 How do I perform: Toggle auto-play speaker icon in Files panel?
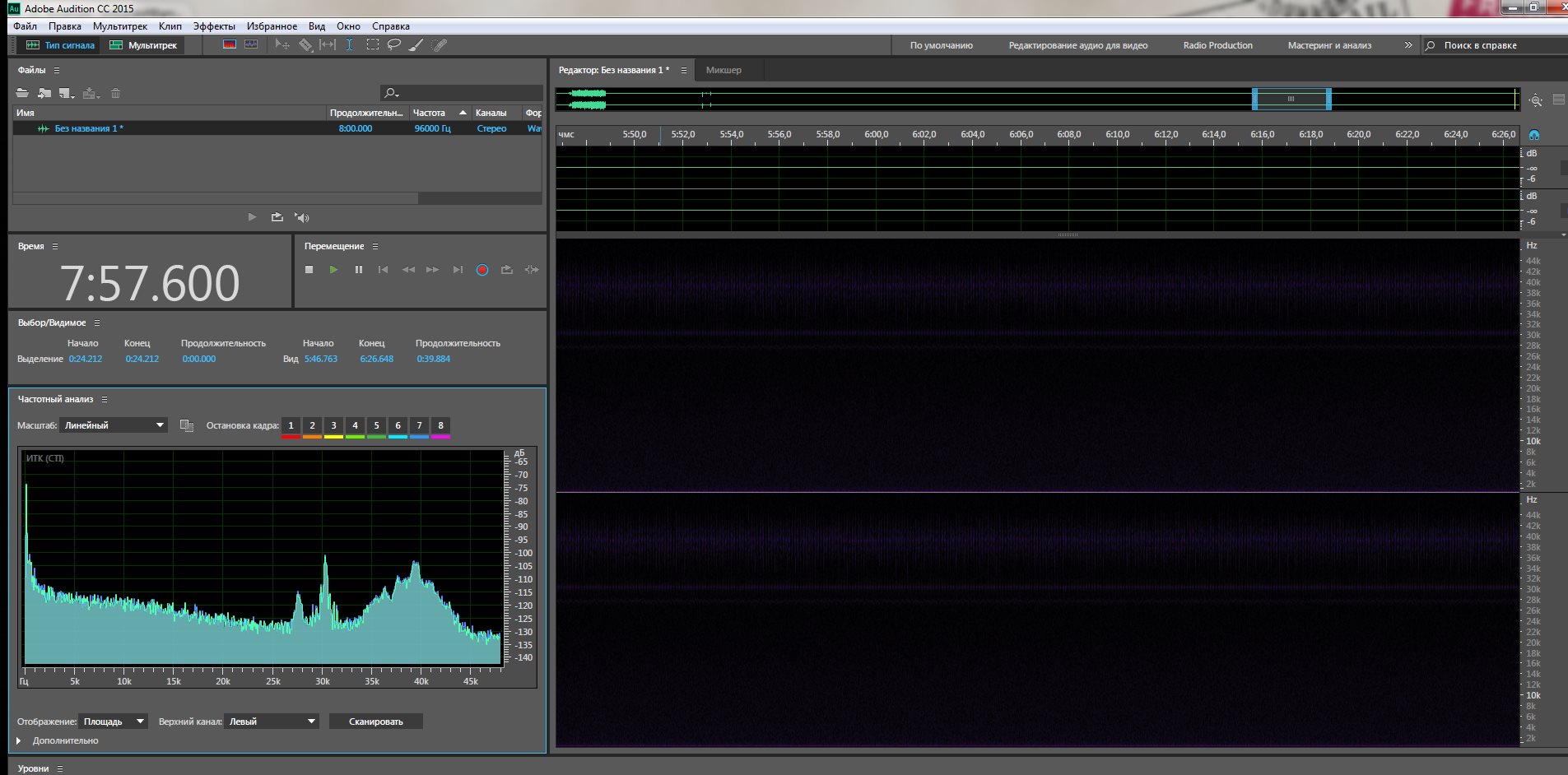pyautogui.click(x=302, y=217)
